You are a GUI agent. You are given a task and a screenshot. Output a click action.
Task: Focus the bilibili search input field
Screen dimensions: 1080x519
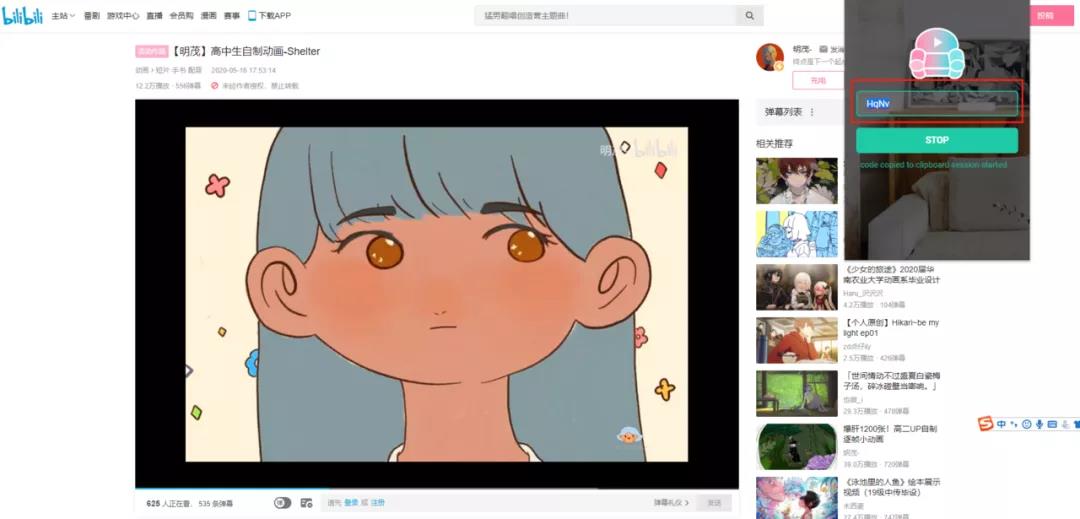point(605,15)
